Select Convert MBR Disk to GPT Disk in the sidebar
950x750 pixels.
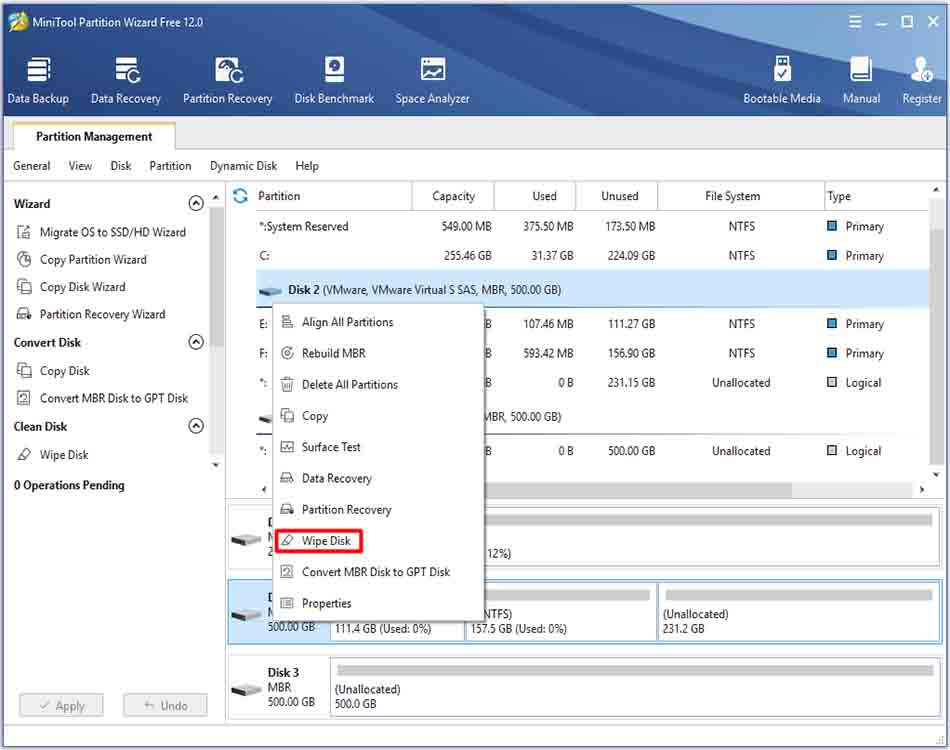[103, 398]
